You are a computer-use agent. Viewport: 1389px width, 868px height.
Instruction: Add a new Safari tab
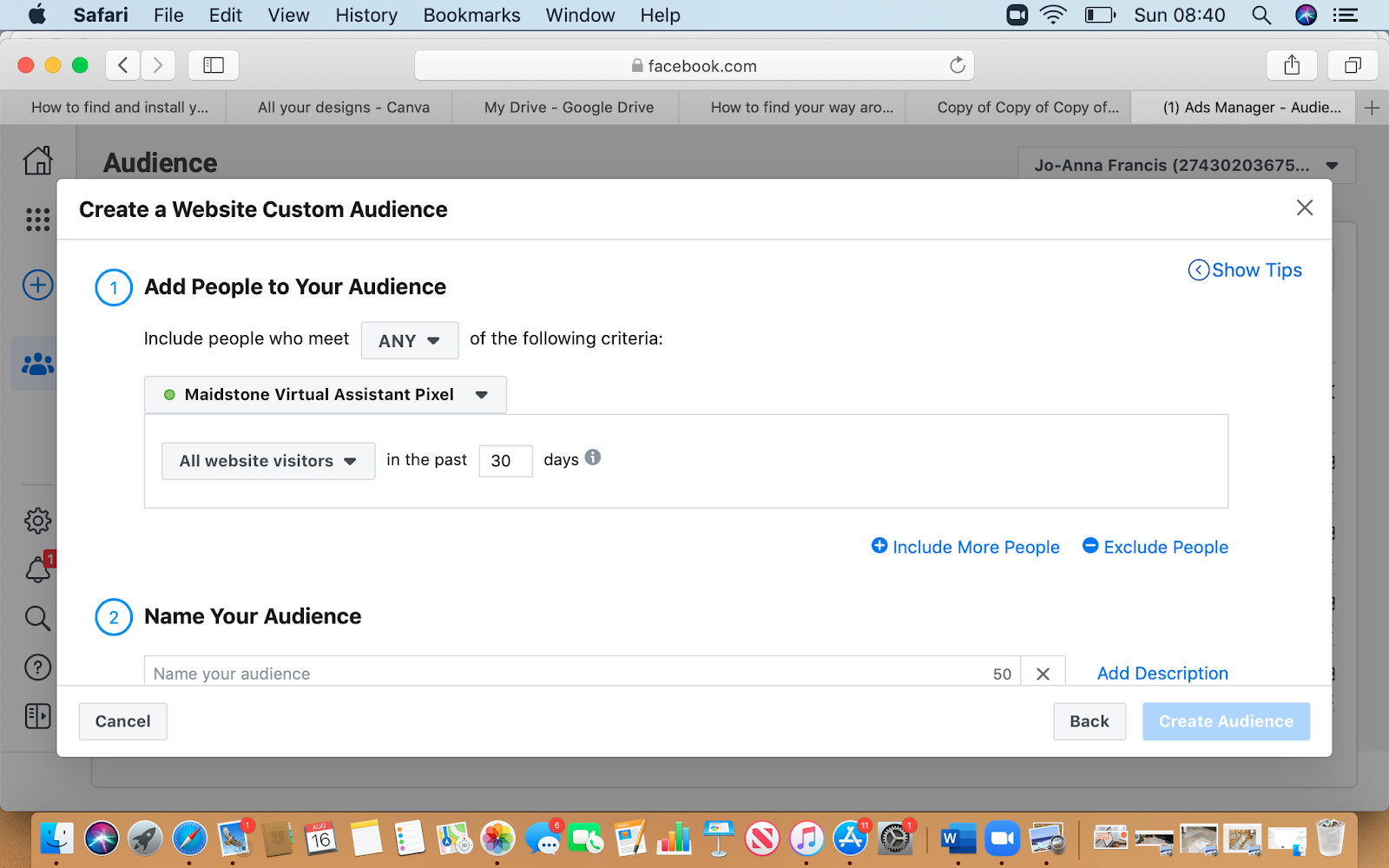point(1372,108)
